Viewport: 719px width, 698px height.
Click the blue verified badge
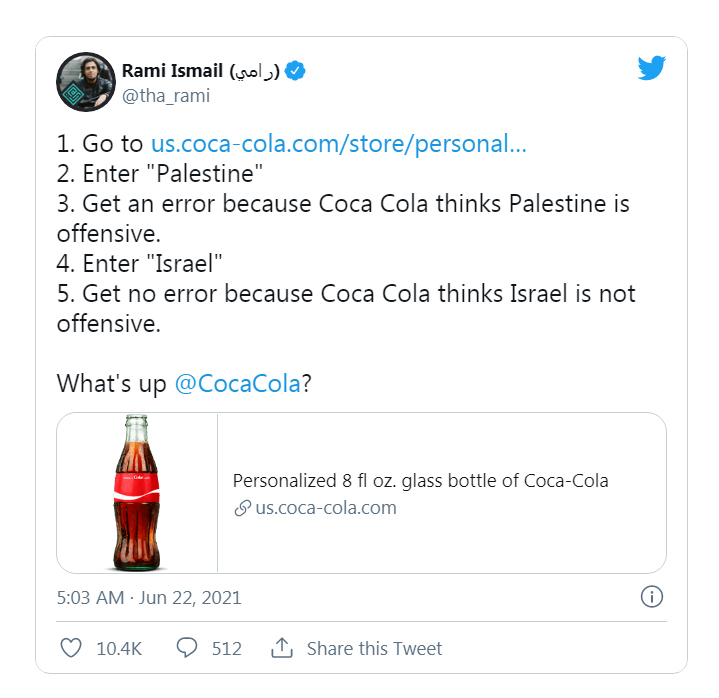tap(296, 71)
